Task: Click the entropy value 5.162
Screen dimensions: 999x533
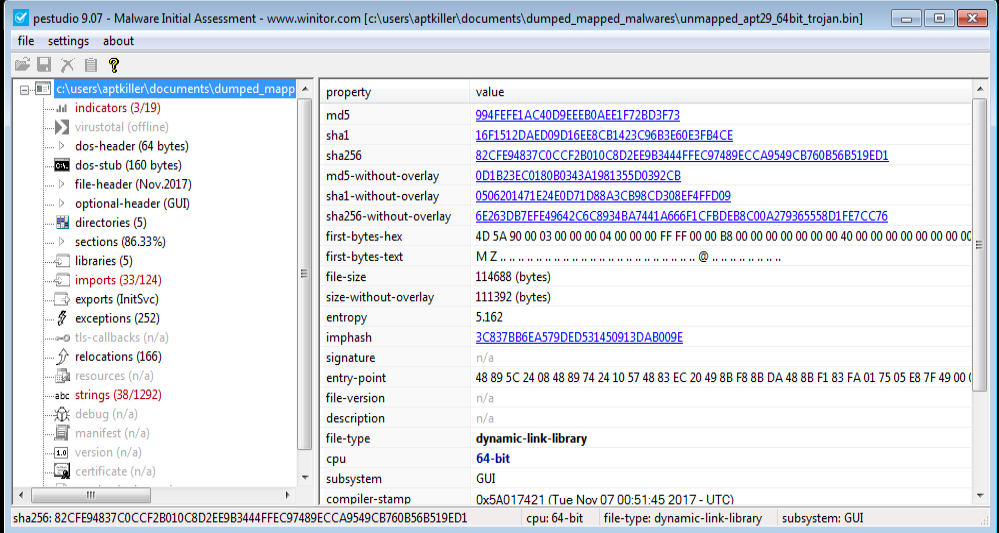Action: point(489,317)
